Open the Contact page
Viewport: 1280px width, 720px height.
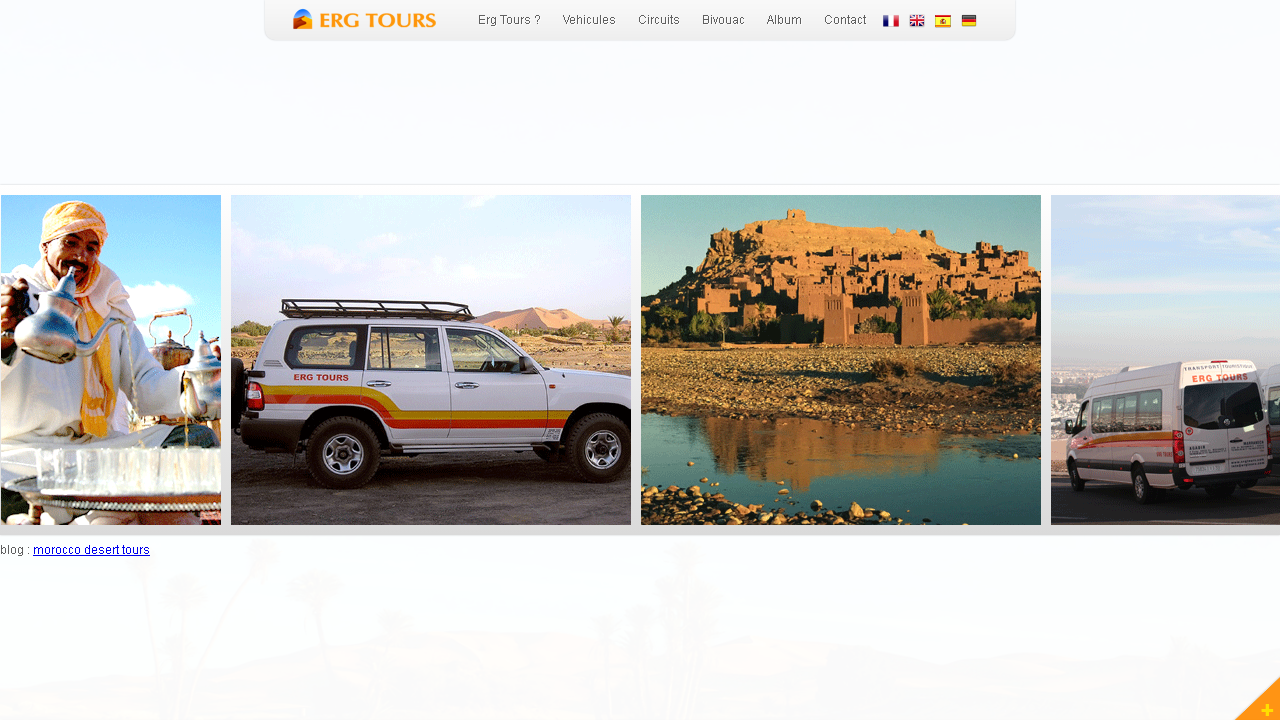pyautogui.click(x=845, y=20)
